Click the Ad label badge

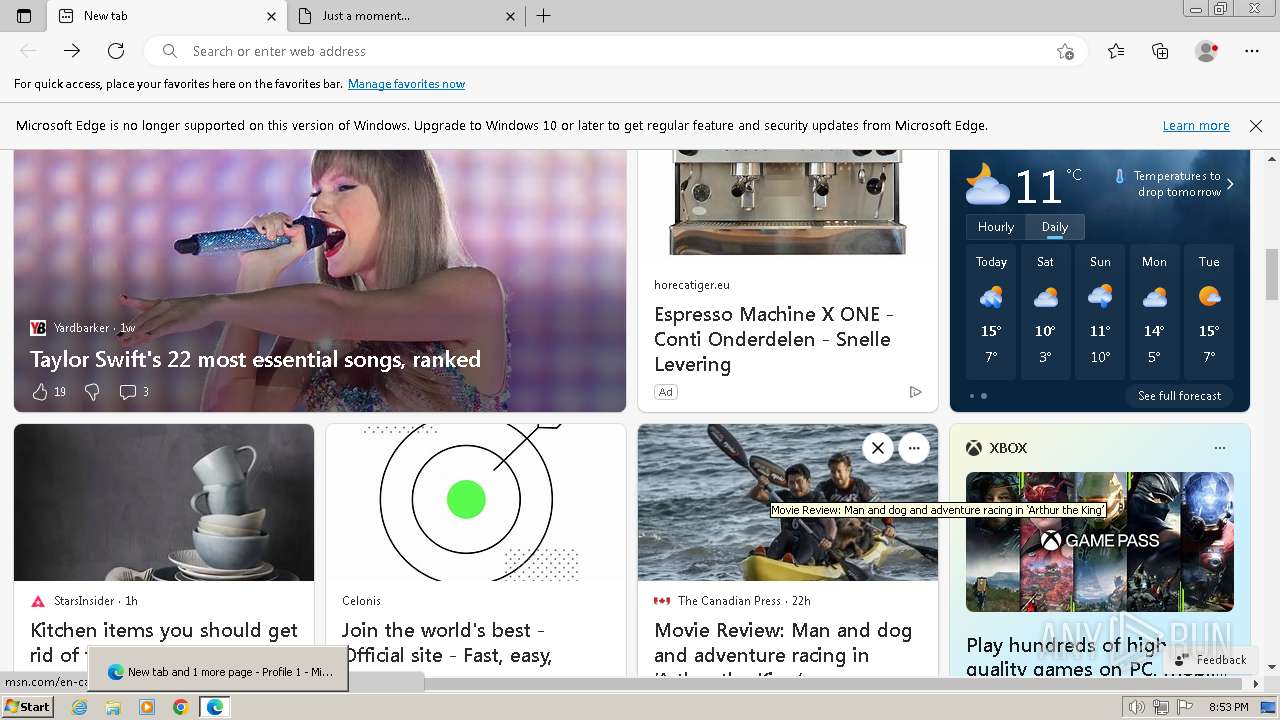pyautogui.click(x=665, y=392)
